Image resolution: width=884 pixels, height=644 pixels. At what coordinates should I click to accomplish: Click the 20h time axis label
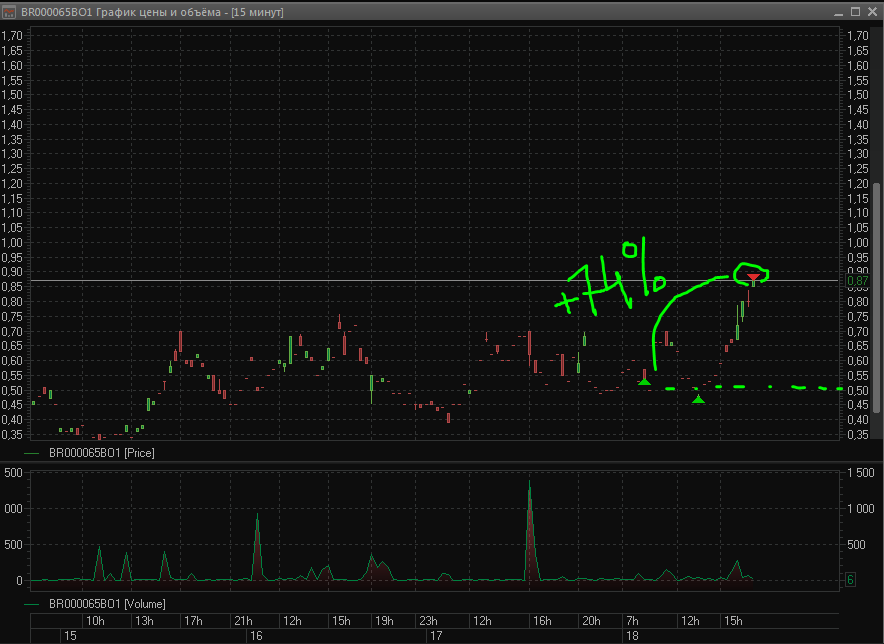pos(591,621)
